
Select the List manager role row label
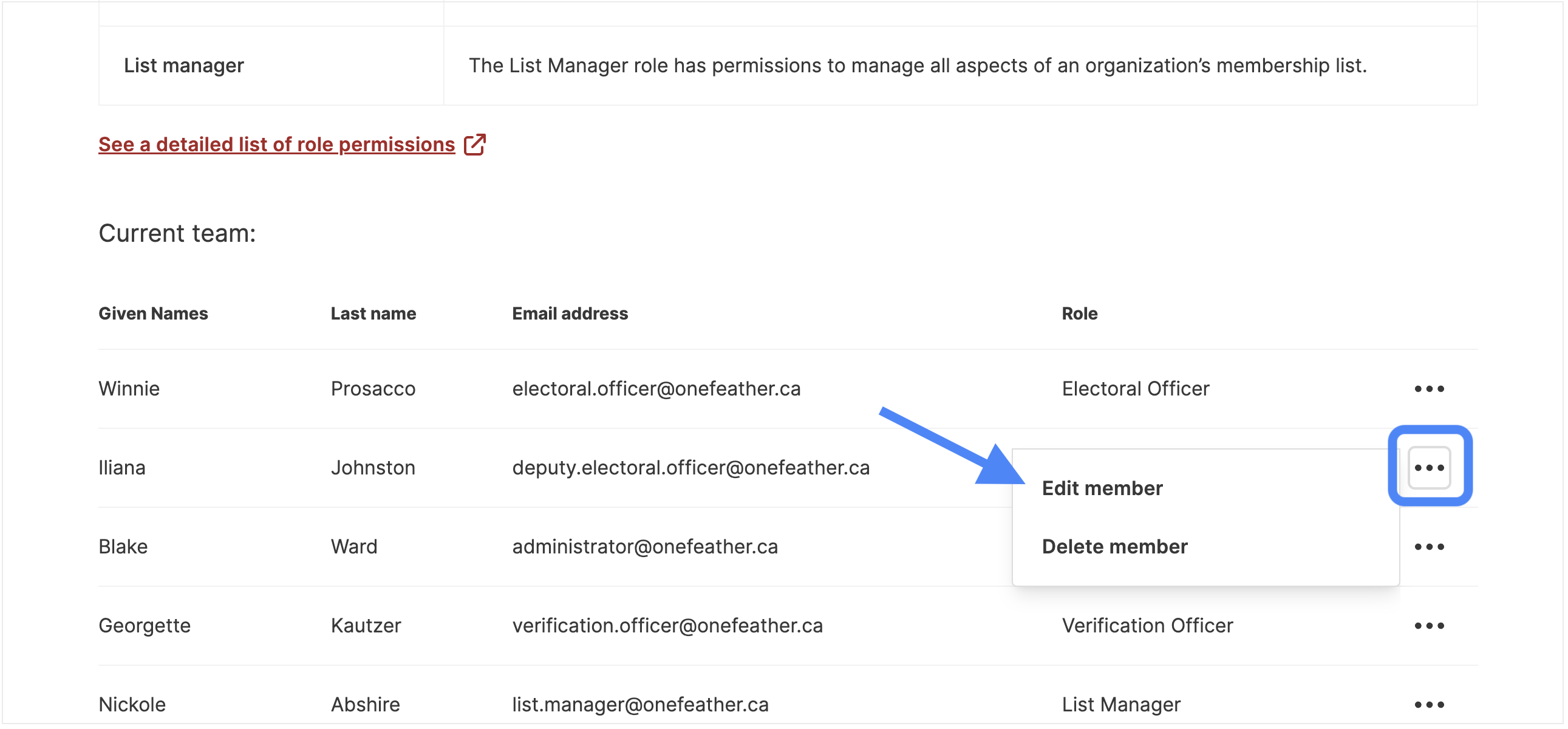click(x=184, y=66)
